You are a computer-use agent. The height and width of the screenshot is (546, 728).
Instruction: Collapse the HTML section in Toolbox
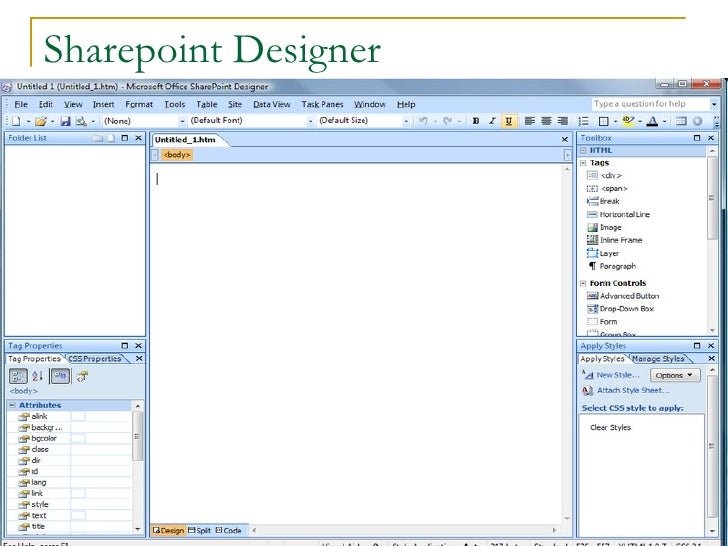(x=584, y=150)
